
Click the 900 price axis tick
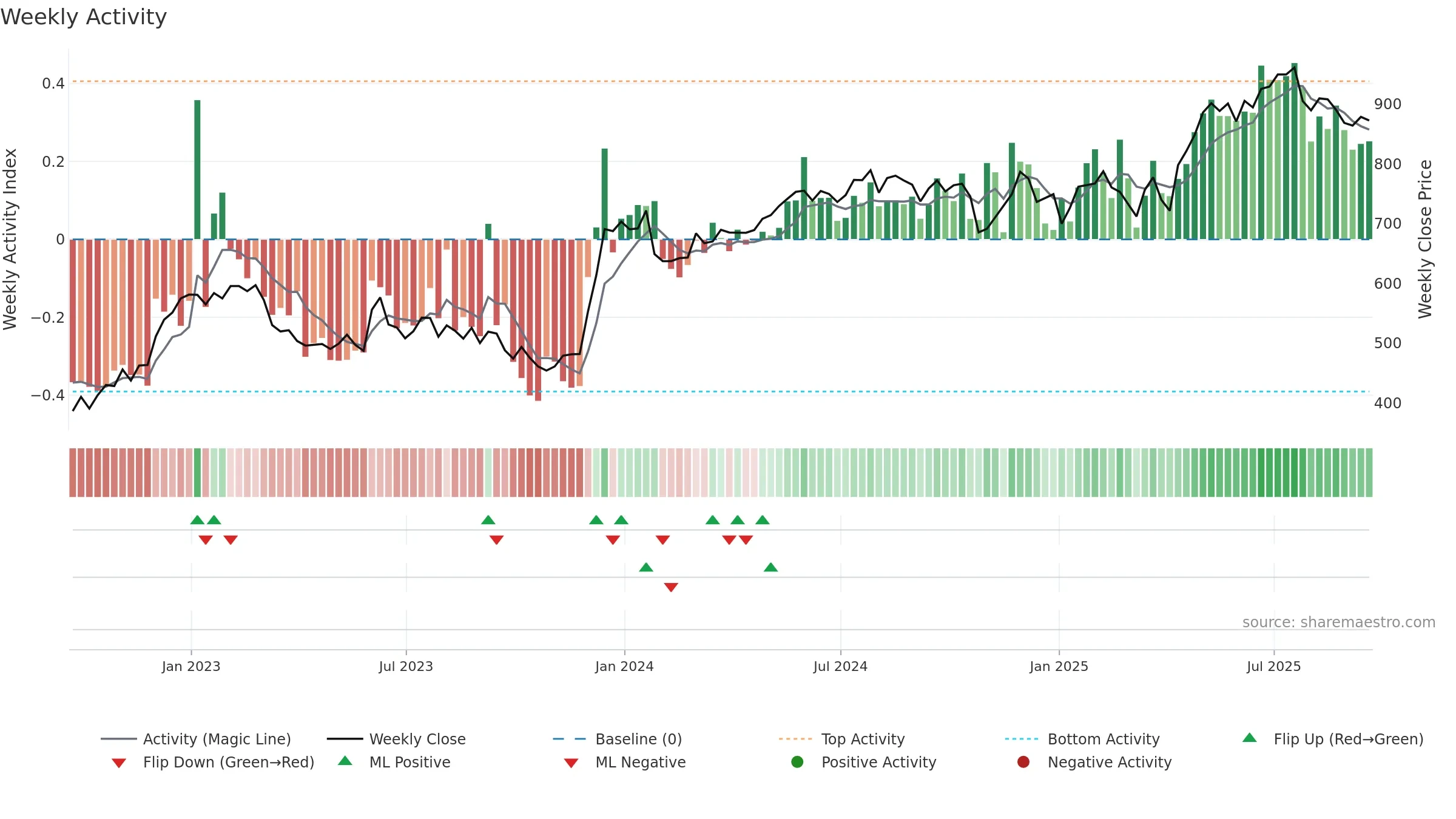1388,104
